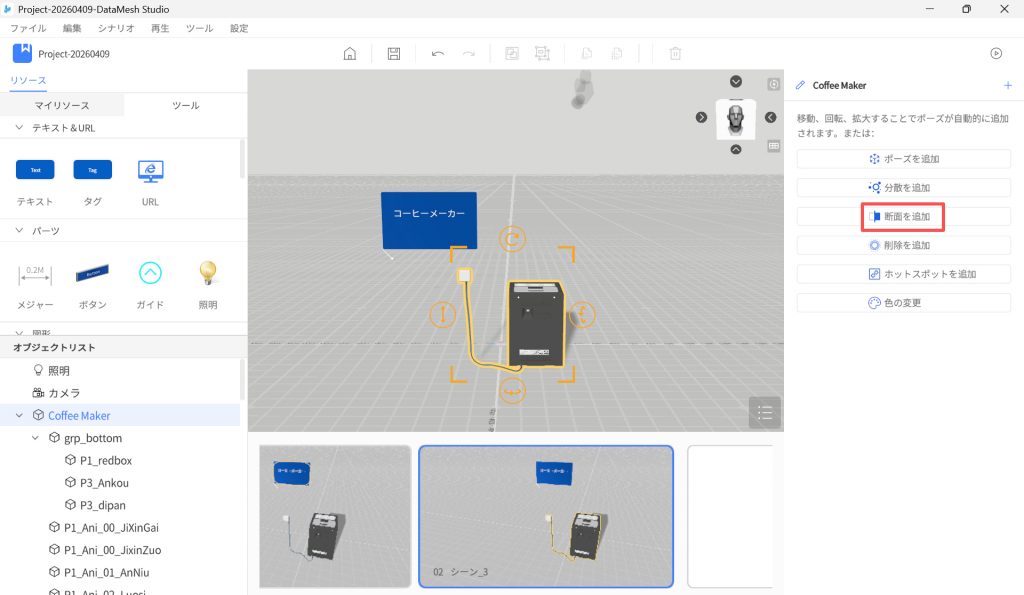
Task: Switch to the マイリソース tab
Action: tap(62, 105)
